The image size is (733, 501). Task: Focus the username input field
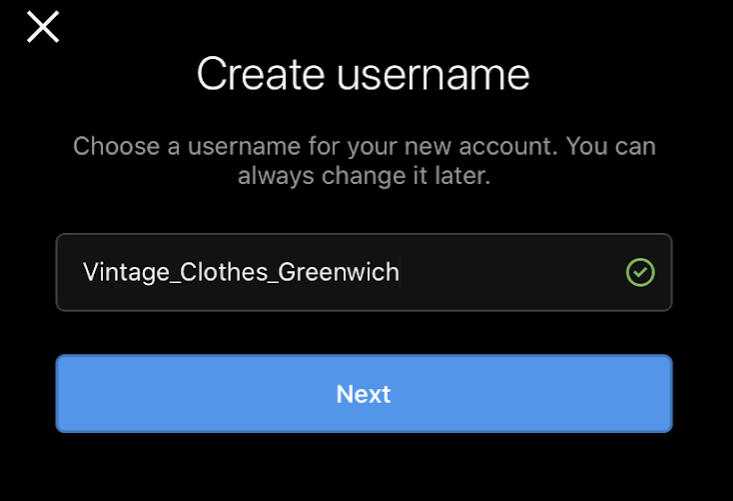(364, 272)
